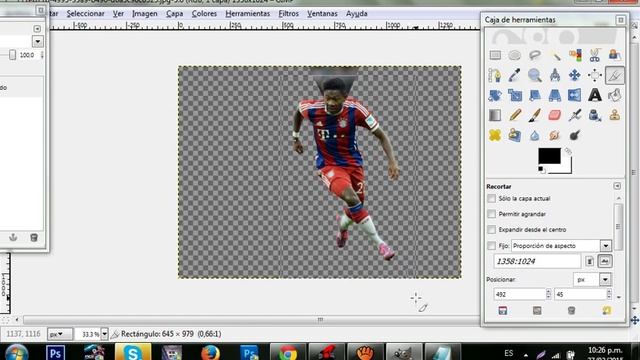
Task: Select the Blur/Sharpen droplet tool
Action: pyautogui.click(x=535, y=135)
